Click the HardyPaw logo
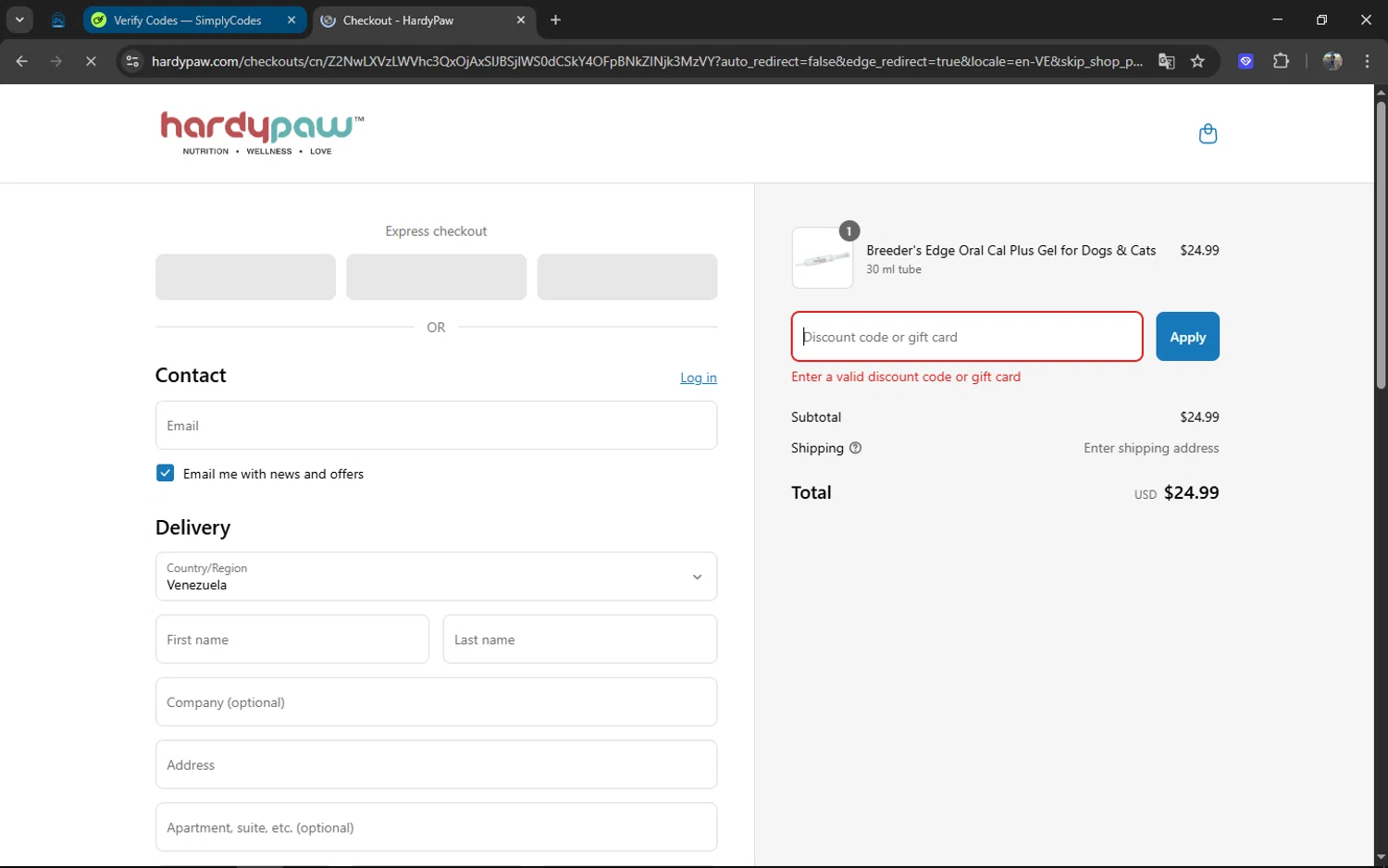Viewport: 1388px width, 868px height. click(x=263, y=133)
